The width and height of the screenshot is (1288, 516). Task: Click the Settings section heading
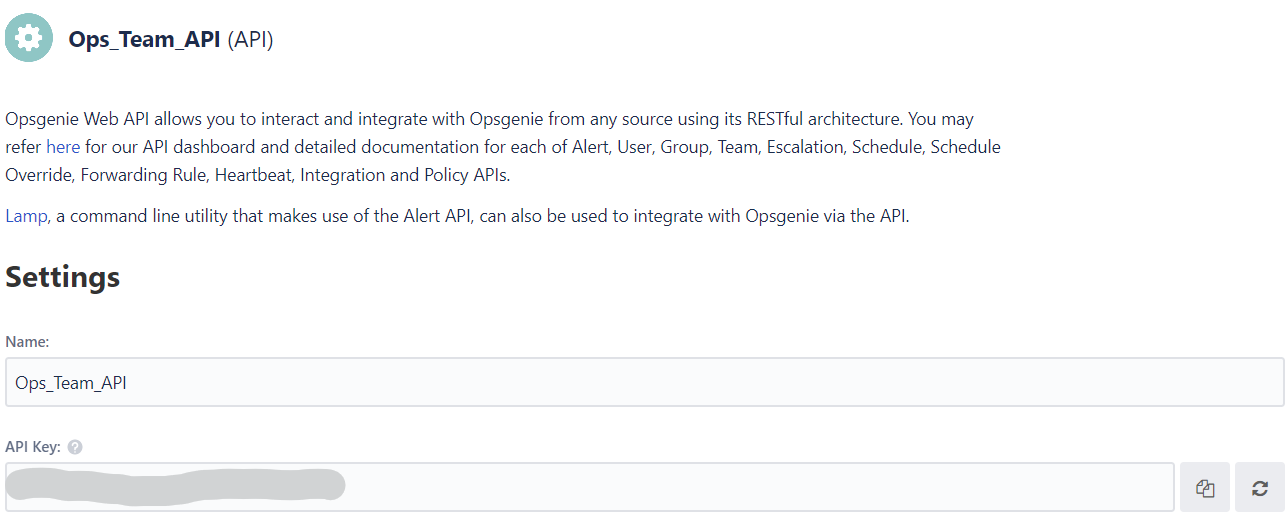[x=63, y=277]
